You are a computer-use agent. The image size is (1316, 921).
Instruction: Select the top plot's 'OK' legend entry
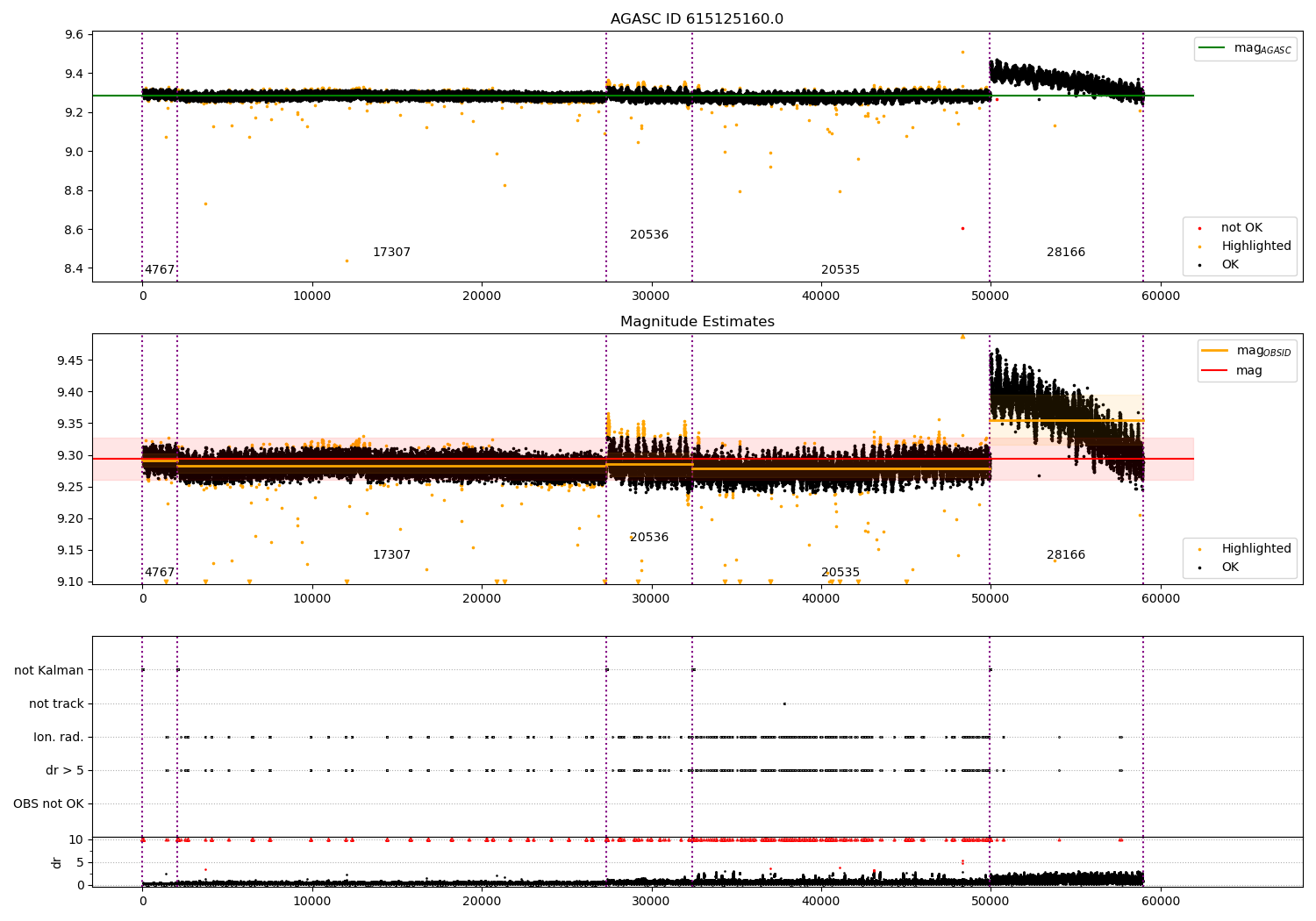coord(1230,264)
